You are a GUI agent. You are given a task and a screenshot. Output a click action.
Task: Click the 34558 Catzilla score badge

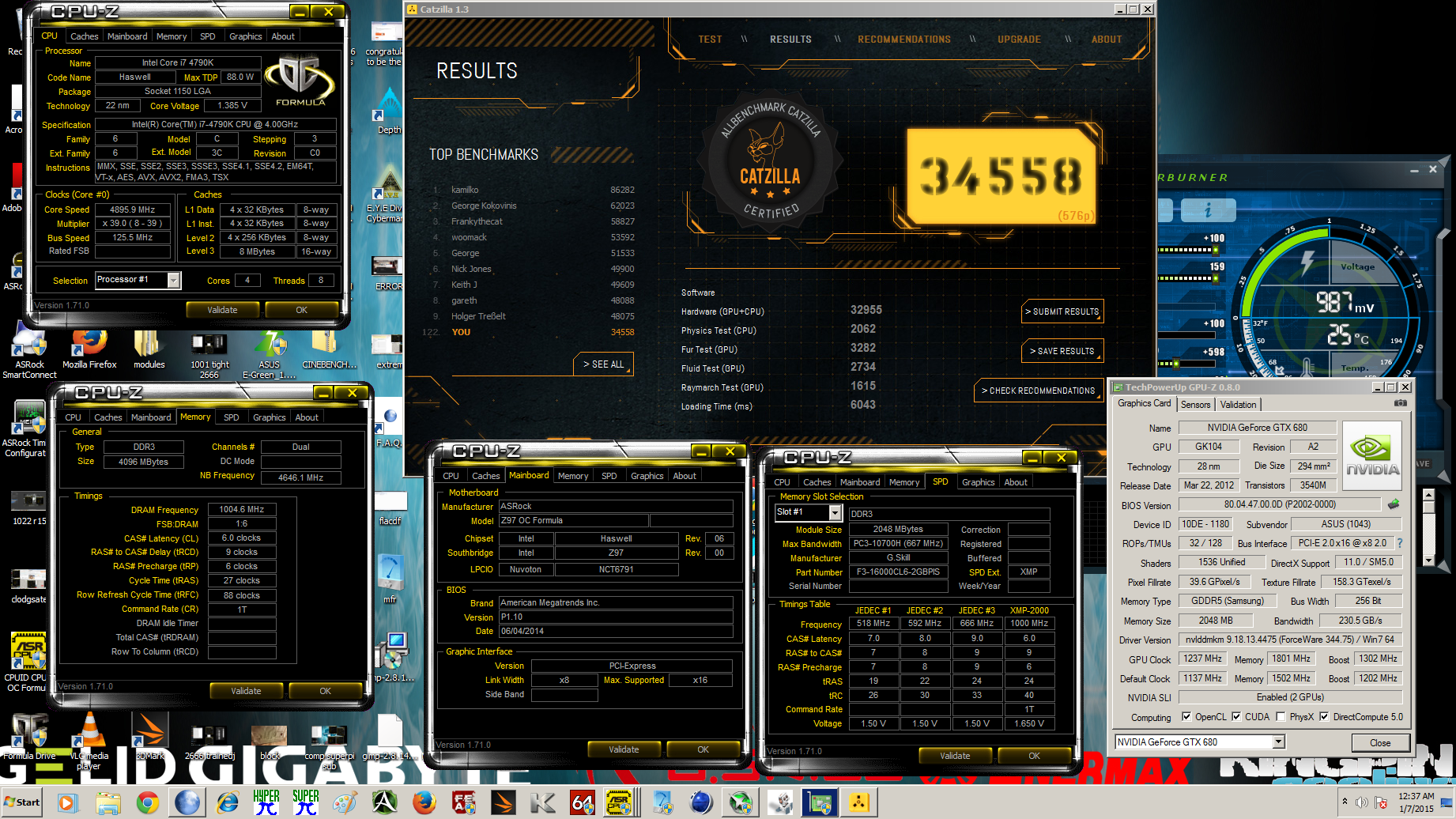pos(1000,176)
